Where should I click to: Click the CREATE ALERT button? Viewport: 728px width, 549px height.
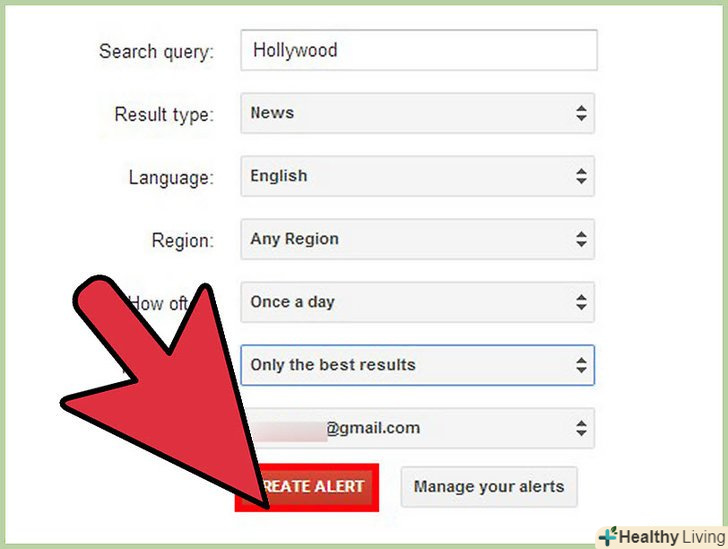click(307, 487)
